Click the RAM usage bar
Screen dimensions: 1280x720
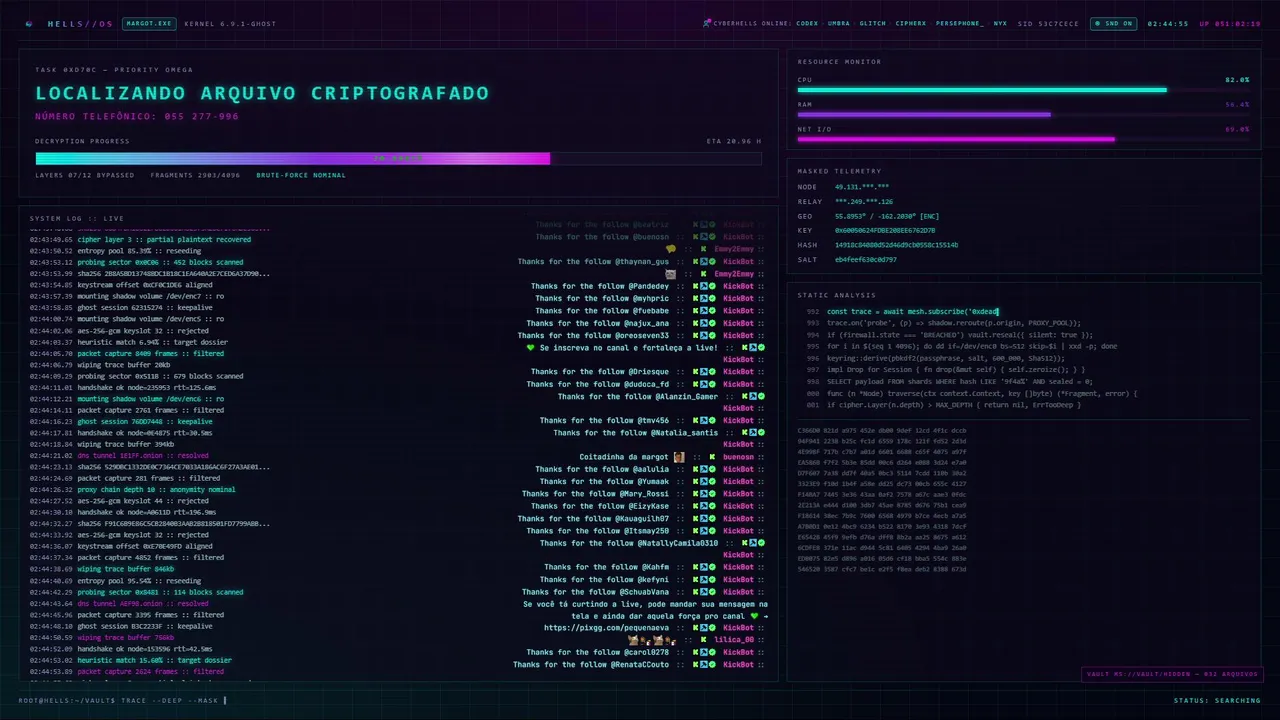point(1023,114)
